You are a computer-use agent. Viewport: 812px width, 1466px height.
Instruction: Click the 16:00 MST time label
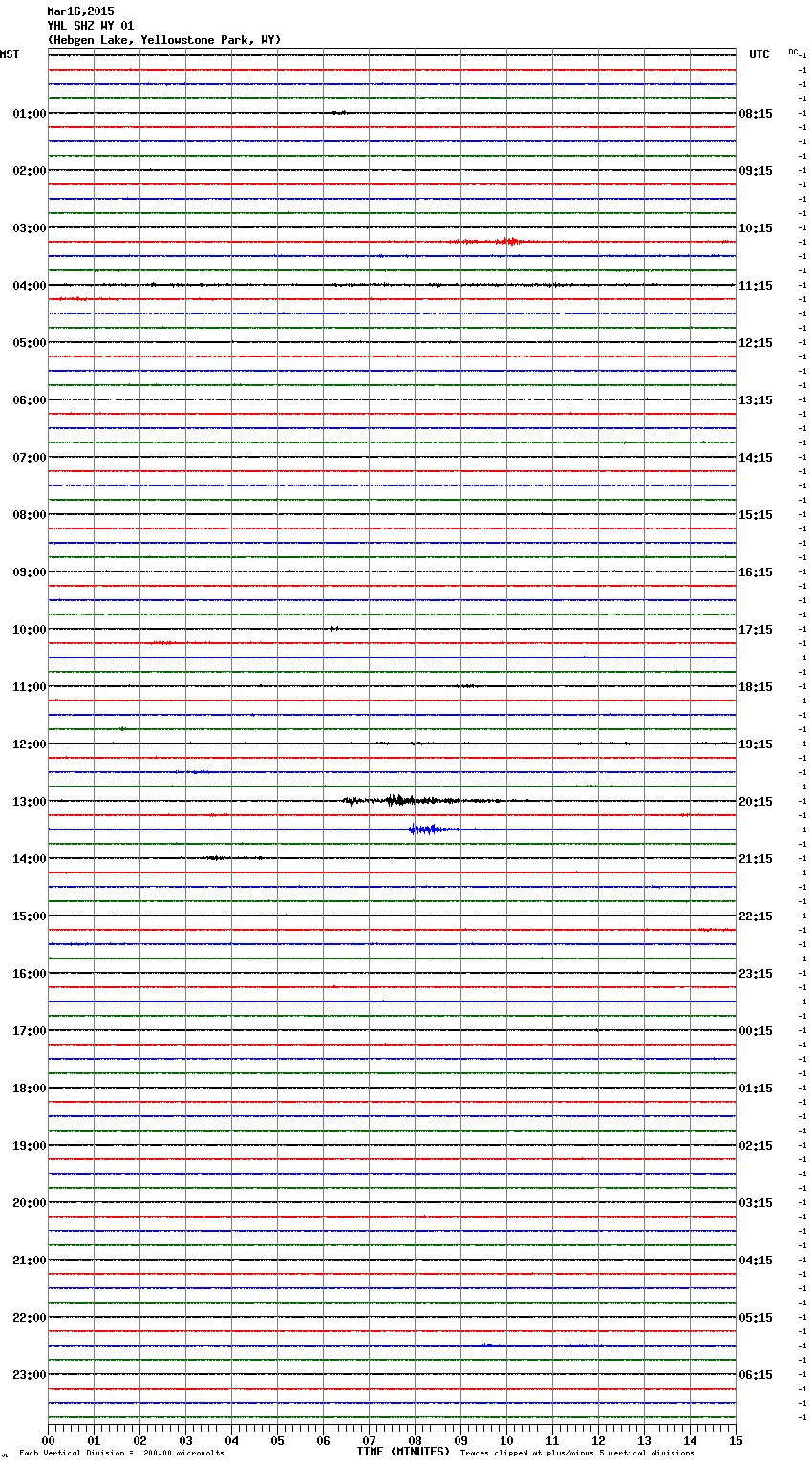[30, 974]
